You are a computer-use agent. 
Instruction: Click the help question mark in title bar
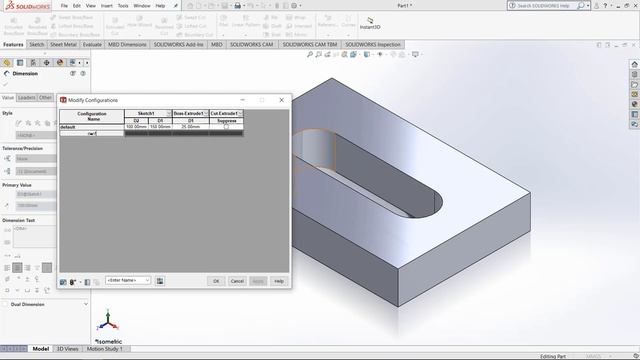point(605,6)
